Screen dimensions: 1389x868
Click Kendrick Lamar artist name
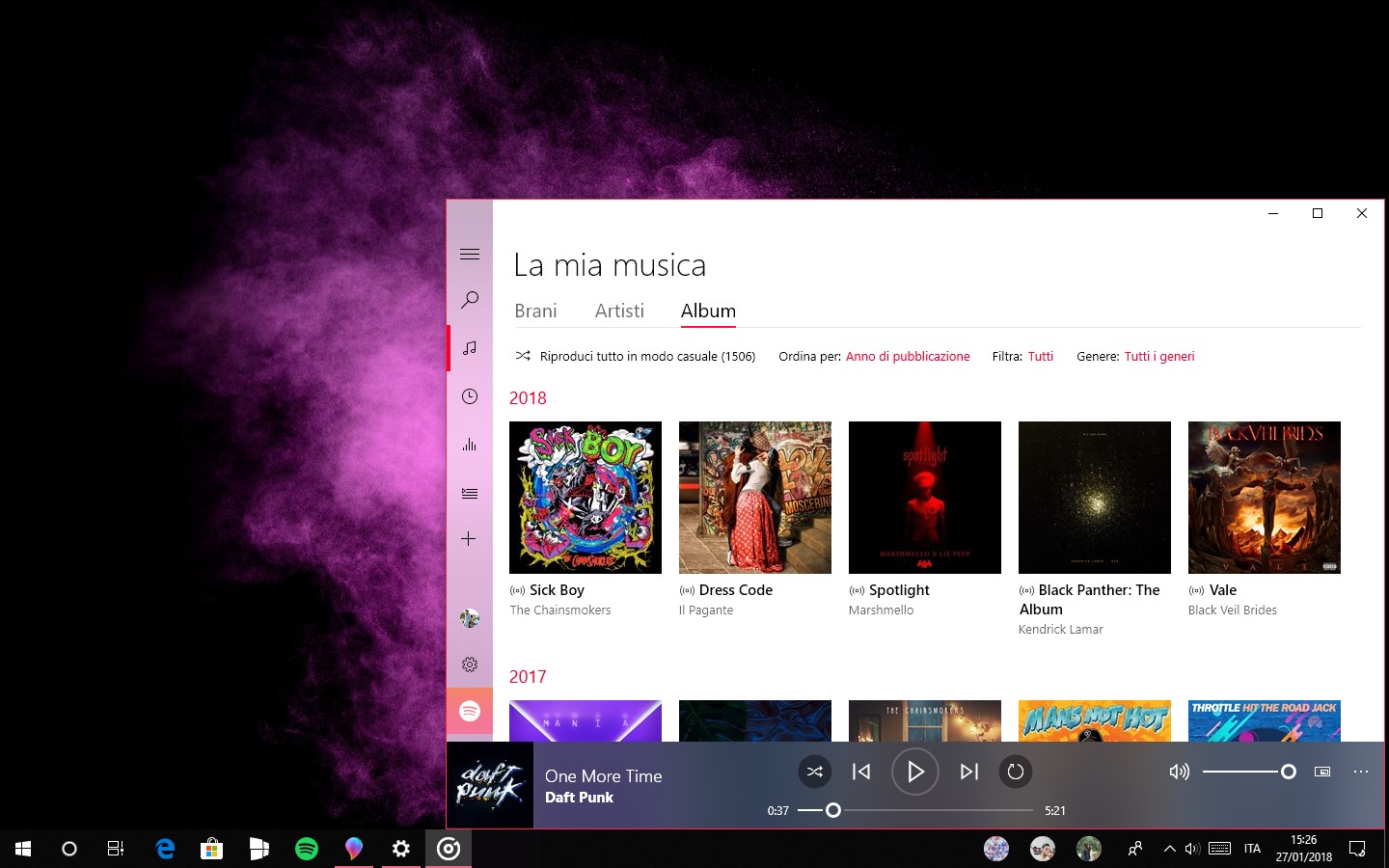click(1061, 630)
